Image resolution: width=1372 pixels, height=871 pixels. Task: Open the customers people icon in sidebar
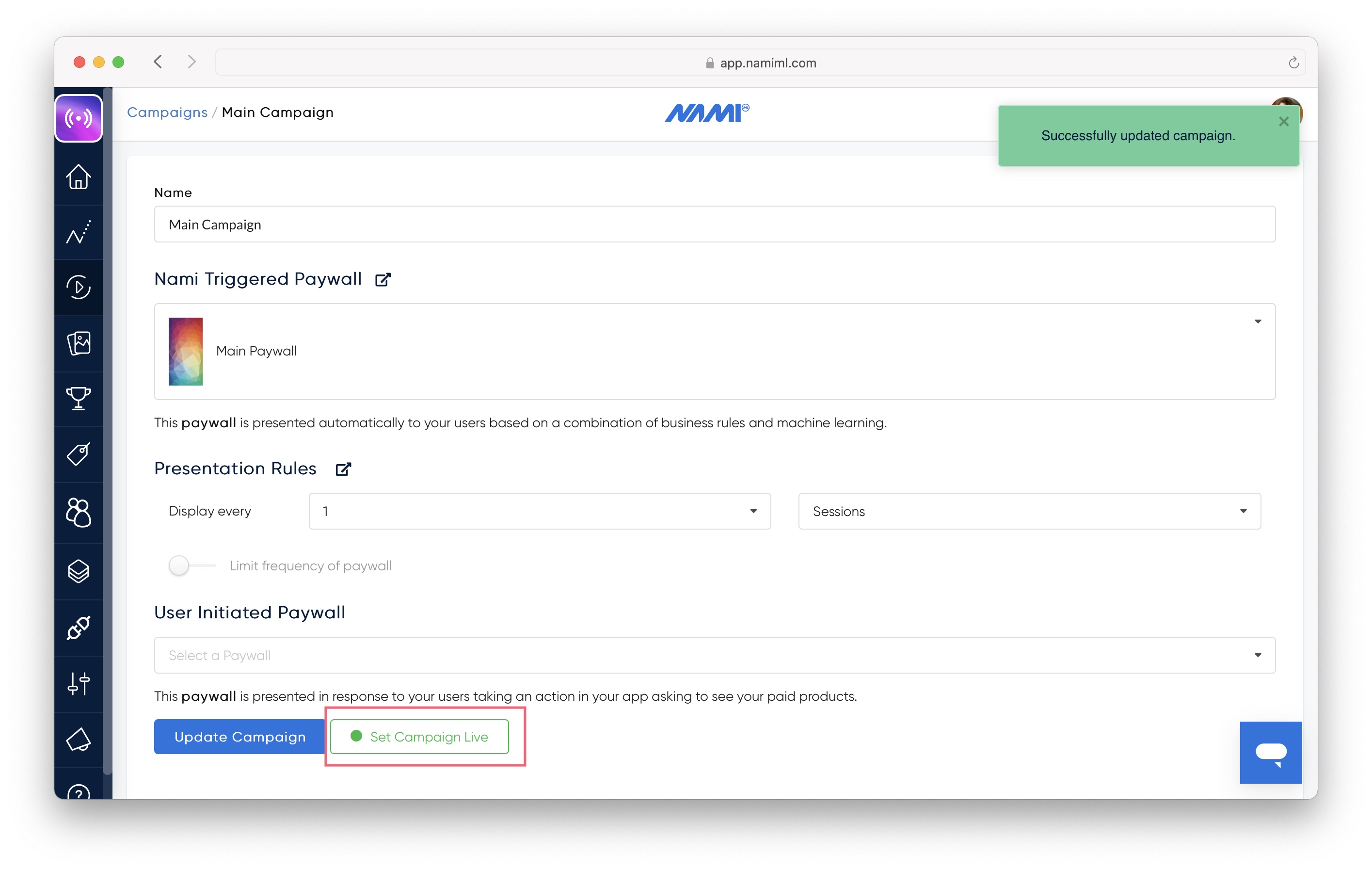79,512
